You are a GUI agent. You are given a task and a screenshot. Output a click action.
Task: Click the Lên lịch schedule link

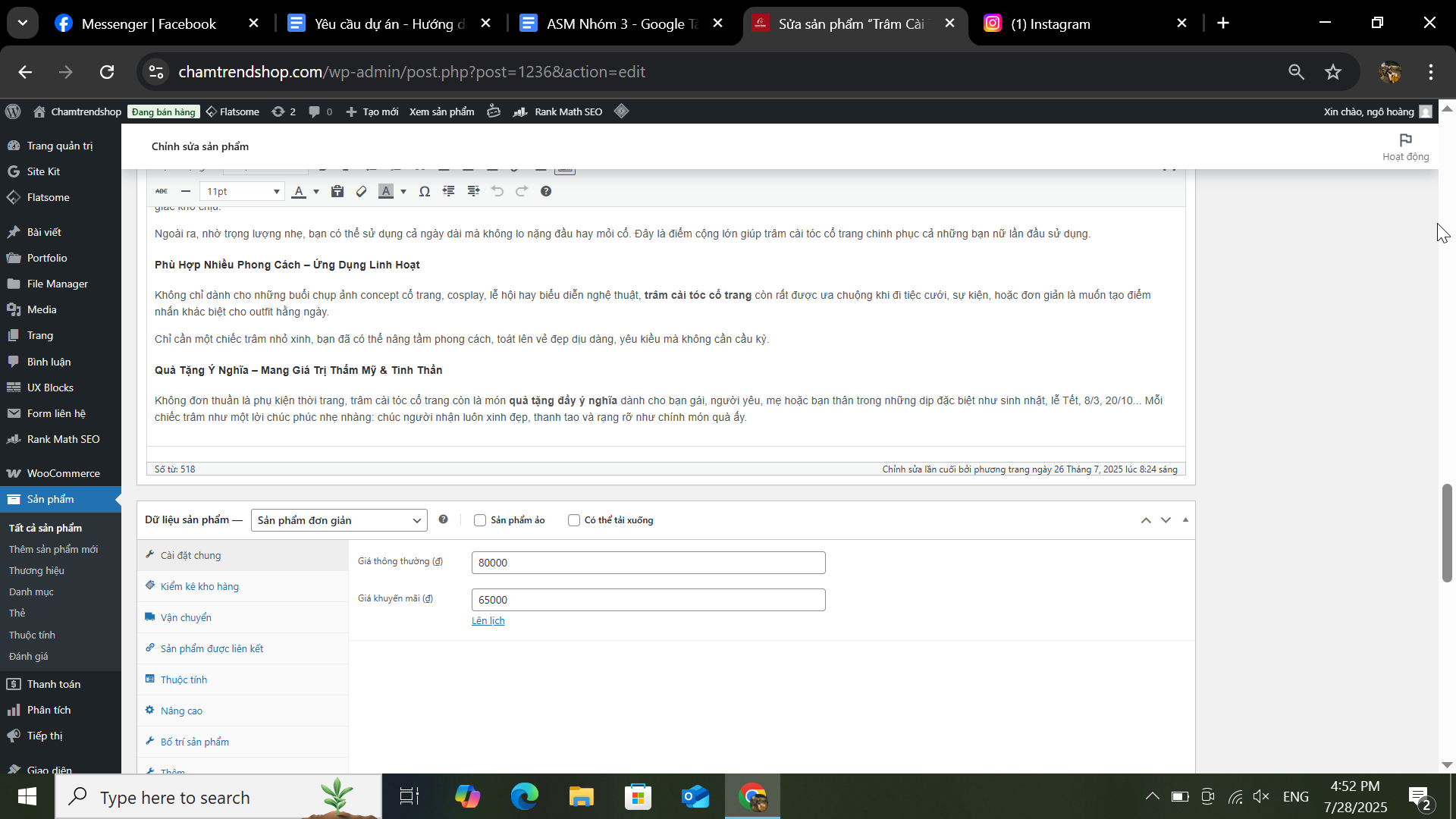point(488,621)
